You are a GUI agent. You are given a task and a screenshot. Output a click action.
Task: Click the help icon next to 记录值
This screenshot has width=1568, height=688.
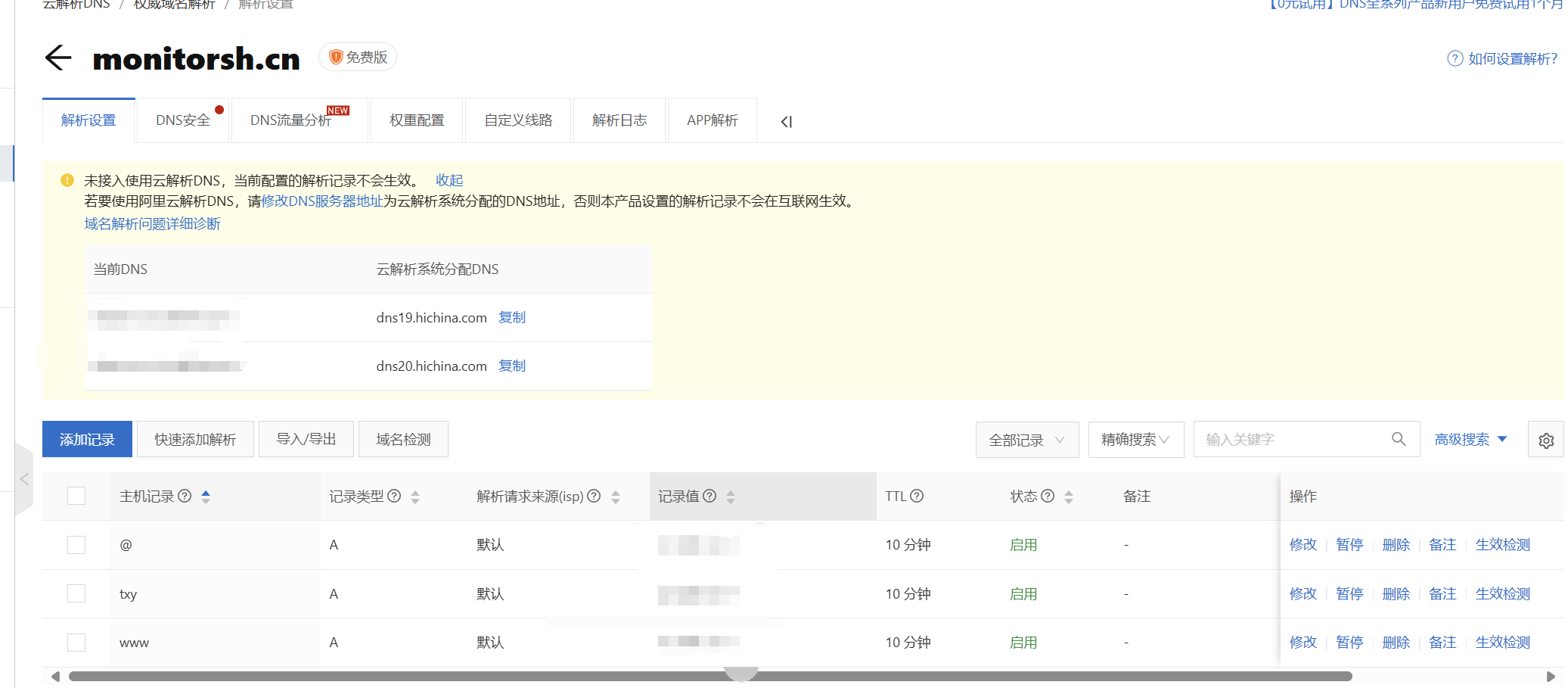(709, 496)
